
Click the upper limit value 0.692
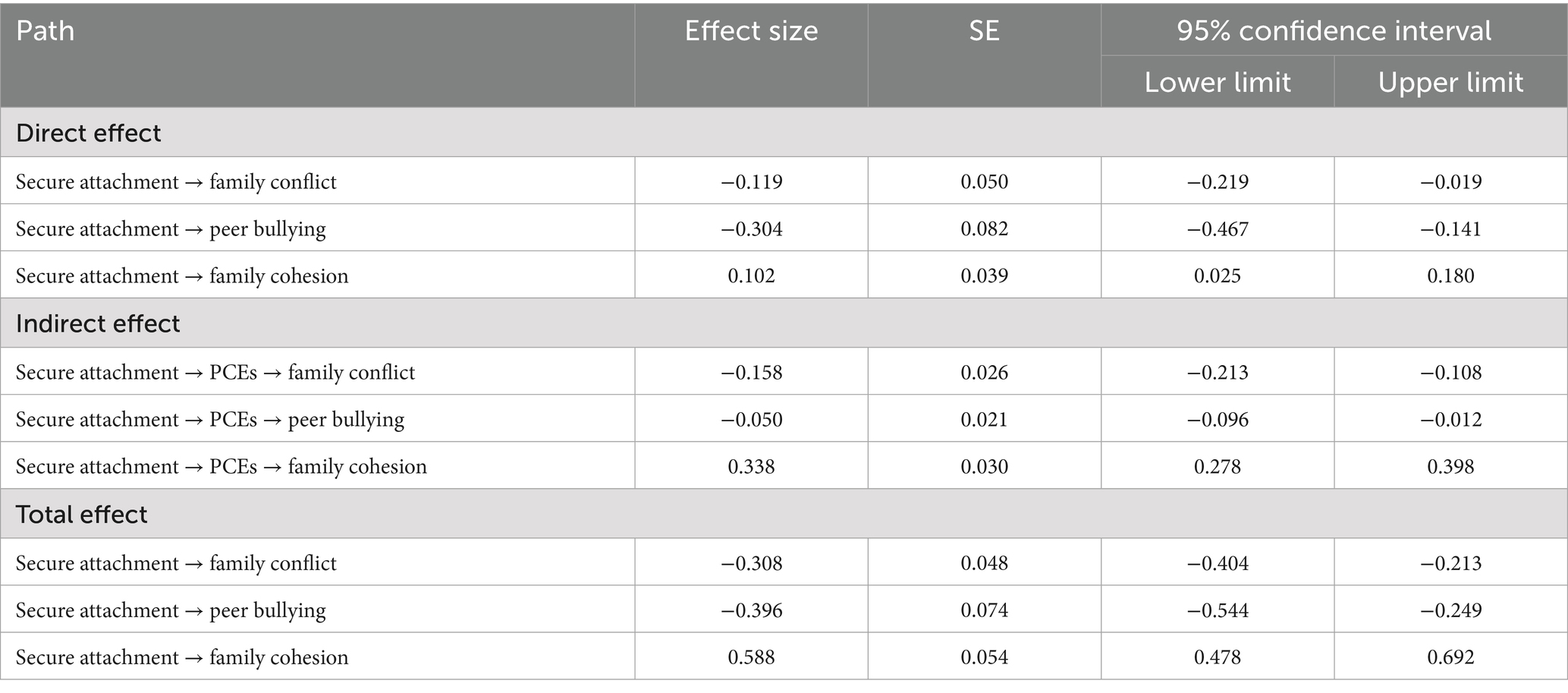tap(1450, 657)
